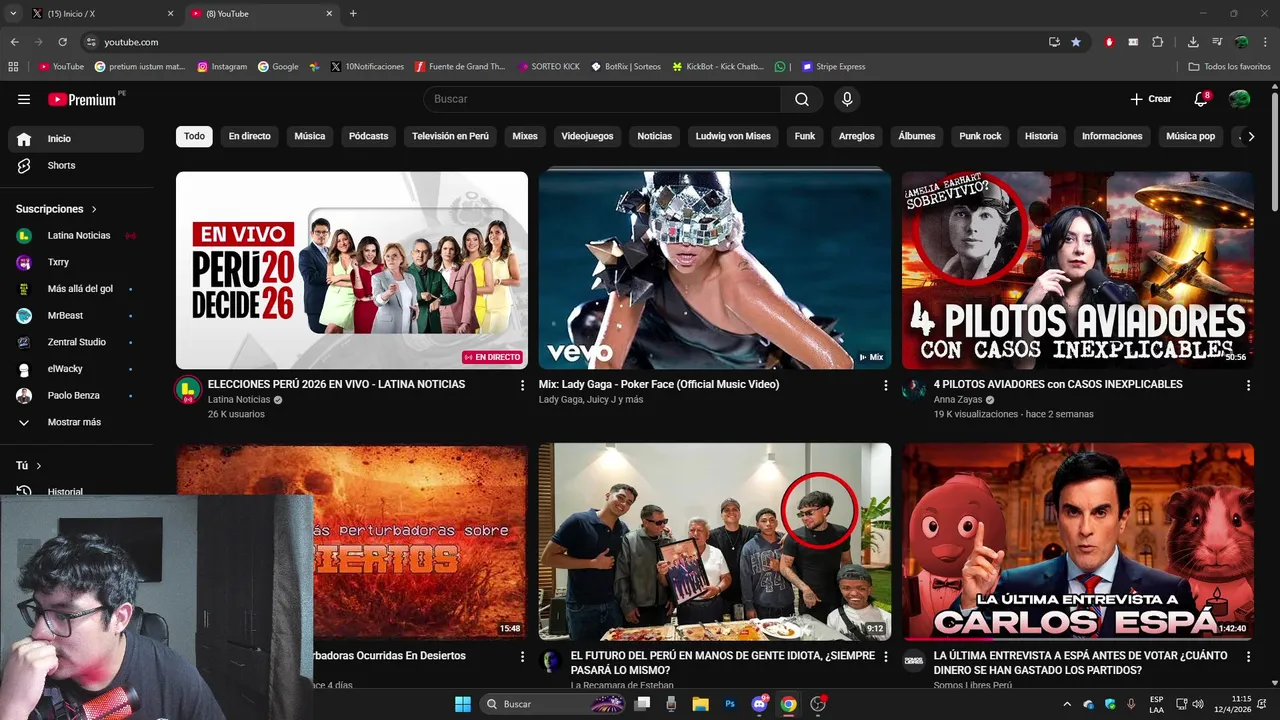Open Perú Decide 2026 live thumbnail
This screenshot has width=1280, height=720.
pos(352,270)
